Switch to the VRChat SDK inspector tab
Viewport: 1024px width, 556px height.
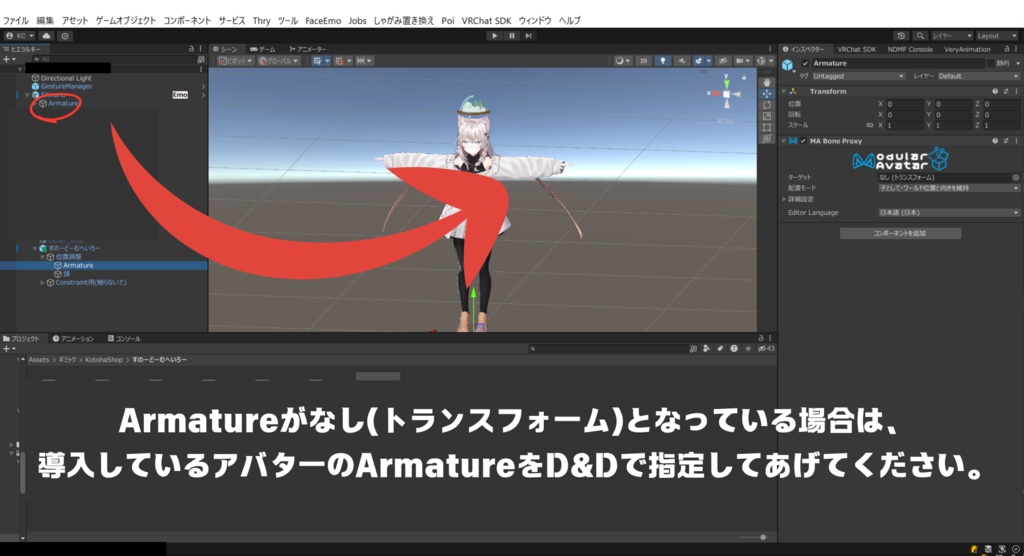[857, 49]
